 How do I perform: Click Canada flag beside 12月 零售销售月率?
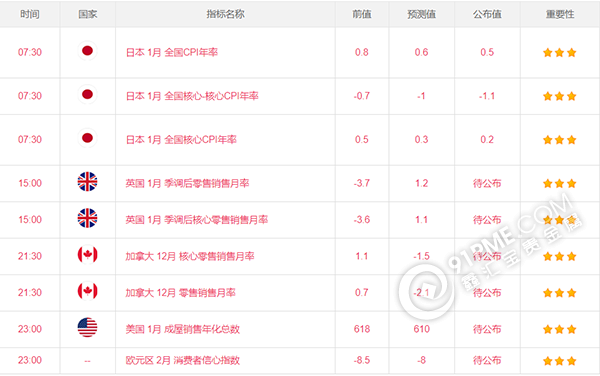87,291
